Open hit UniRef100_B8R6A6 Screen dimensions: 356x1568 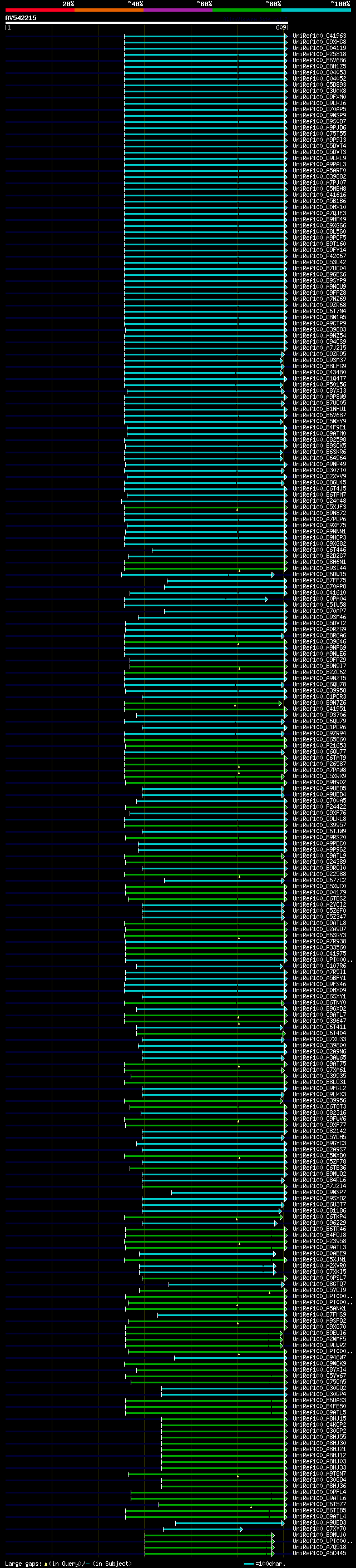pos(319,635)
